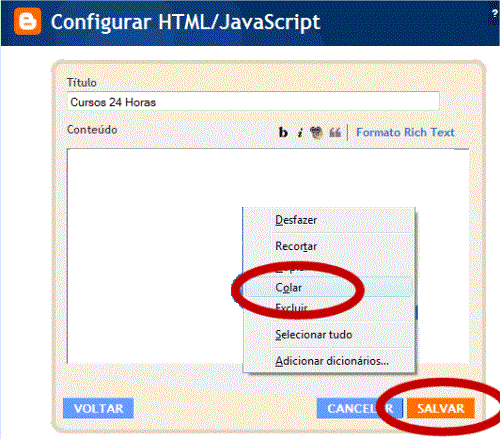Dismiss the dialog with CANCELAR
This screenshot has width=500, height=440.
[x=360, y=408]
